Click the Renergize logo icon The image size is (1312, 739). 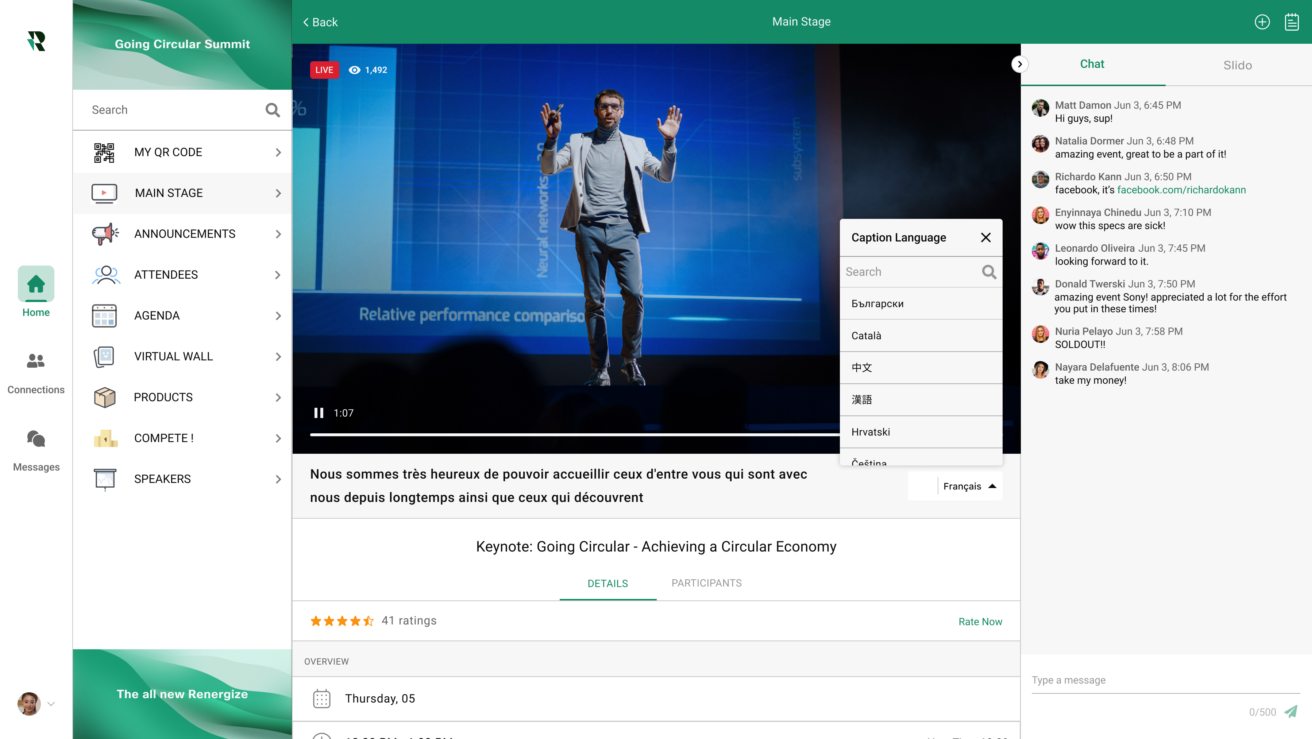point(36,41)
